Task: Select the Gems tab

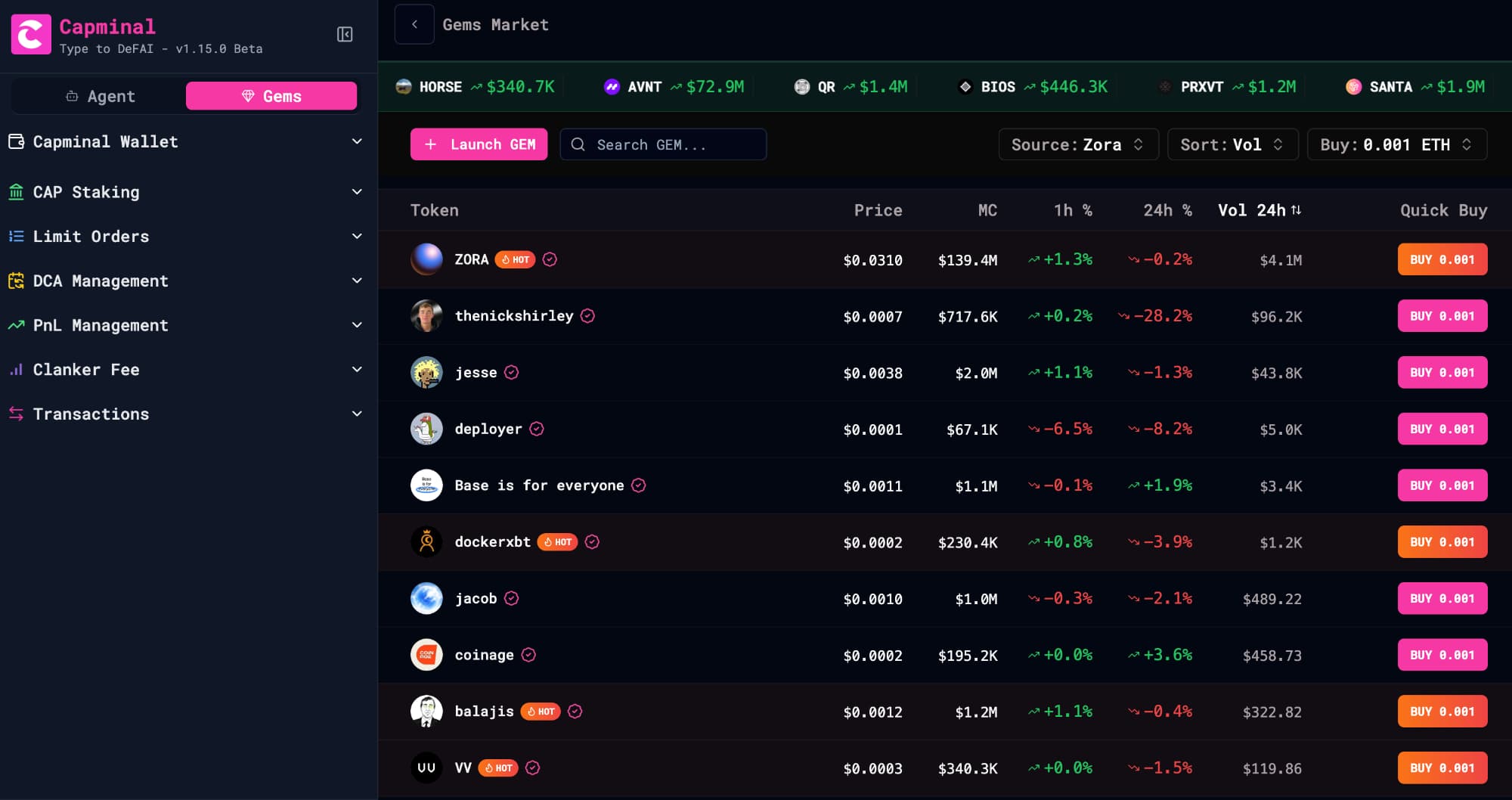Action: pos(271,96)
